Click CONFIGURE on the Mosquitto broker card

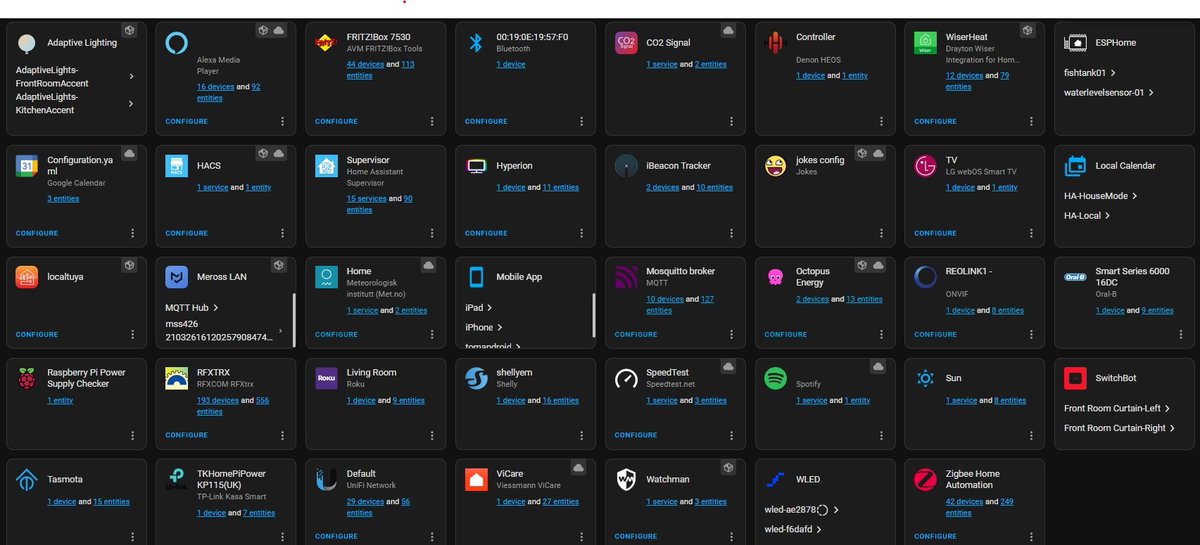636,334
